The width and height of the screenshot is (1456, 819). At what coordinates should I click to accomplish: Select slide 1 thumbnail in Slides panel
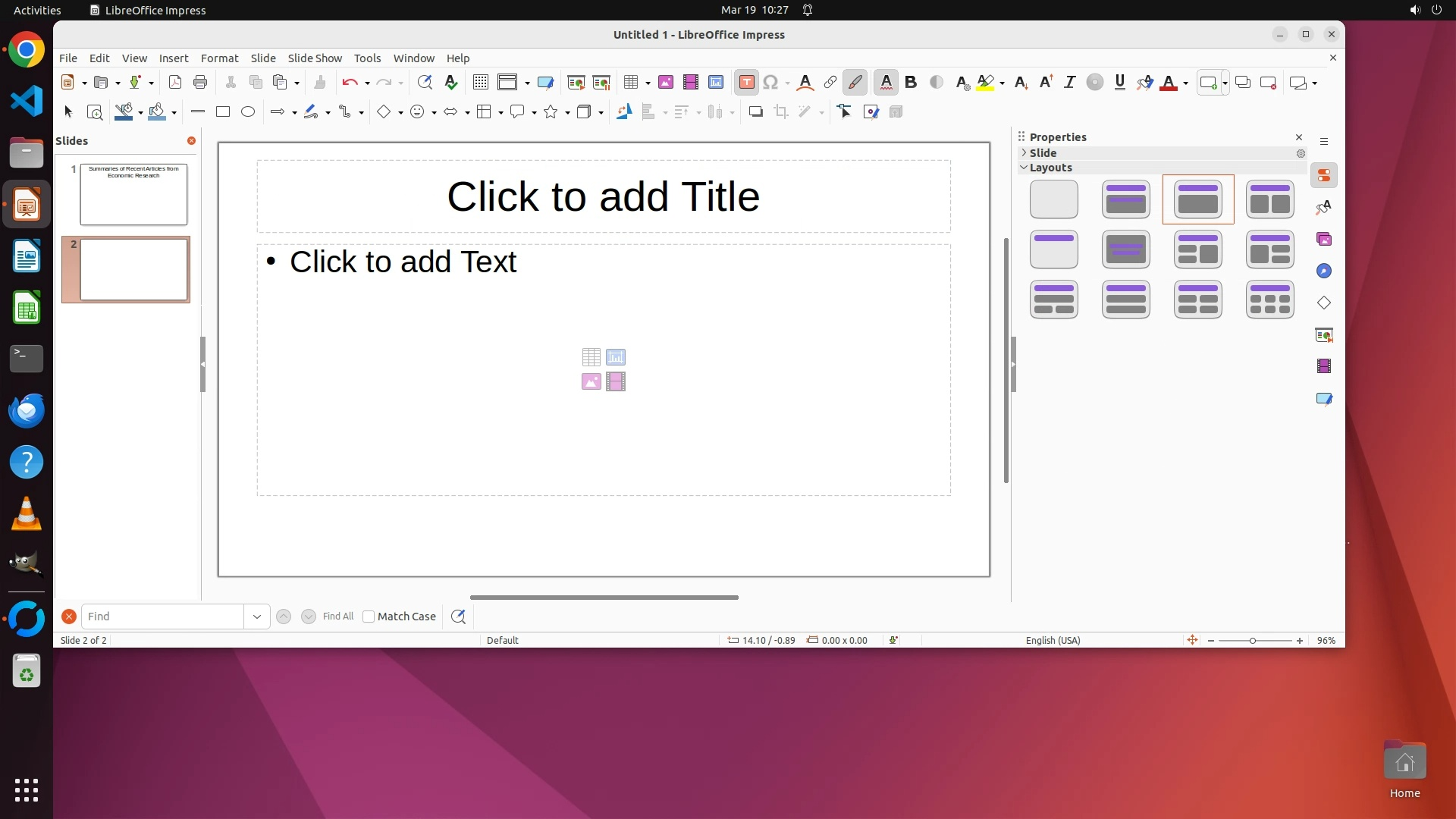[x=133, y=194]
